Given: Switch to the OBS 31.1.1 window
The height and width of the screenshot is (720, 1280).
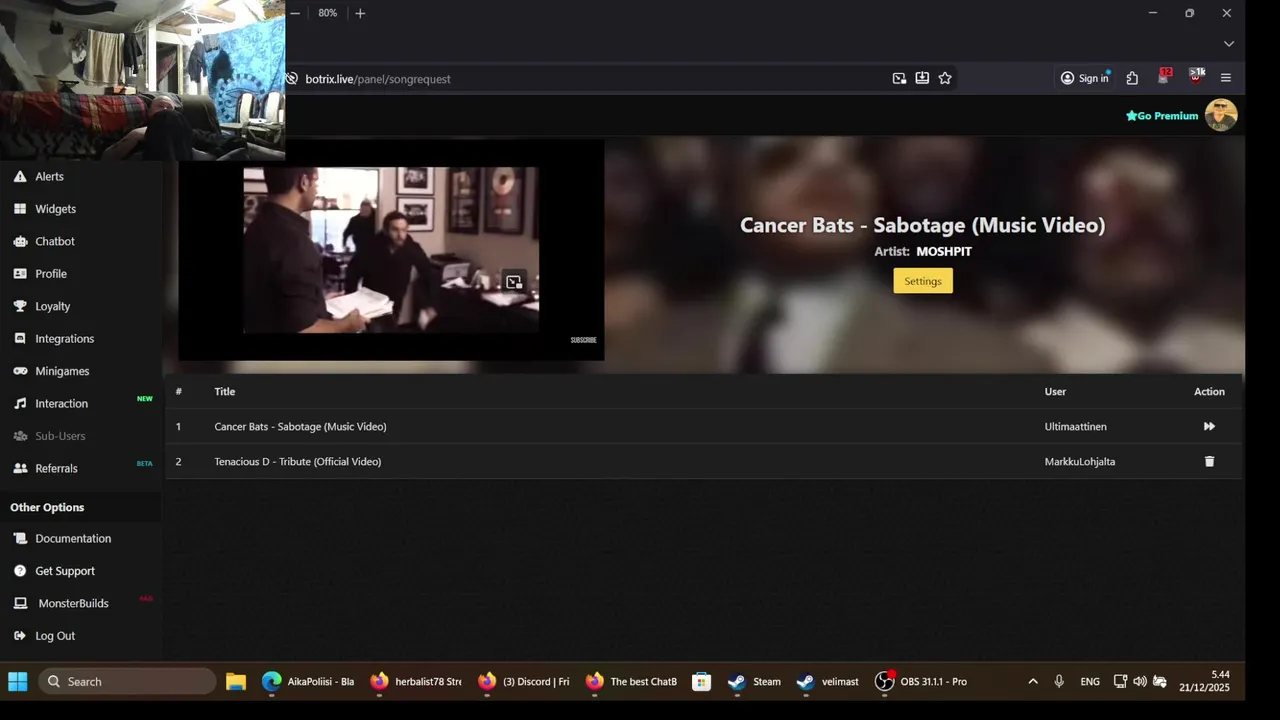Looking at the screenshot, I should (x=921, y=681).
